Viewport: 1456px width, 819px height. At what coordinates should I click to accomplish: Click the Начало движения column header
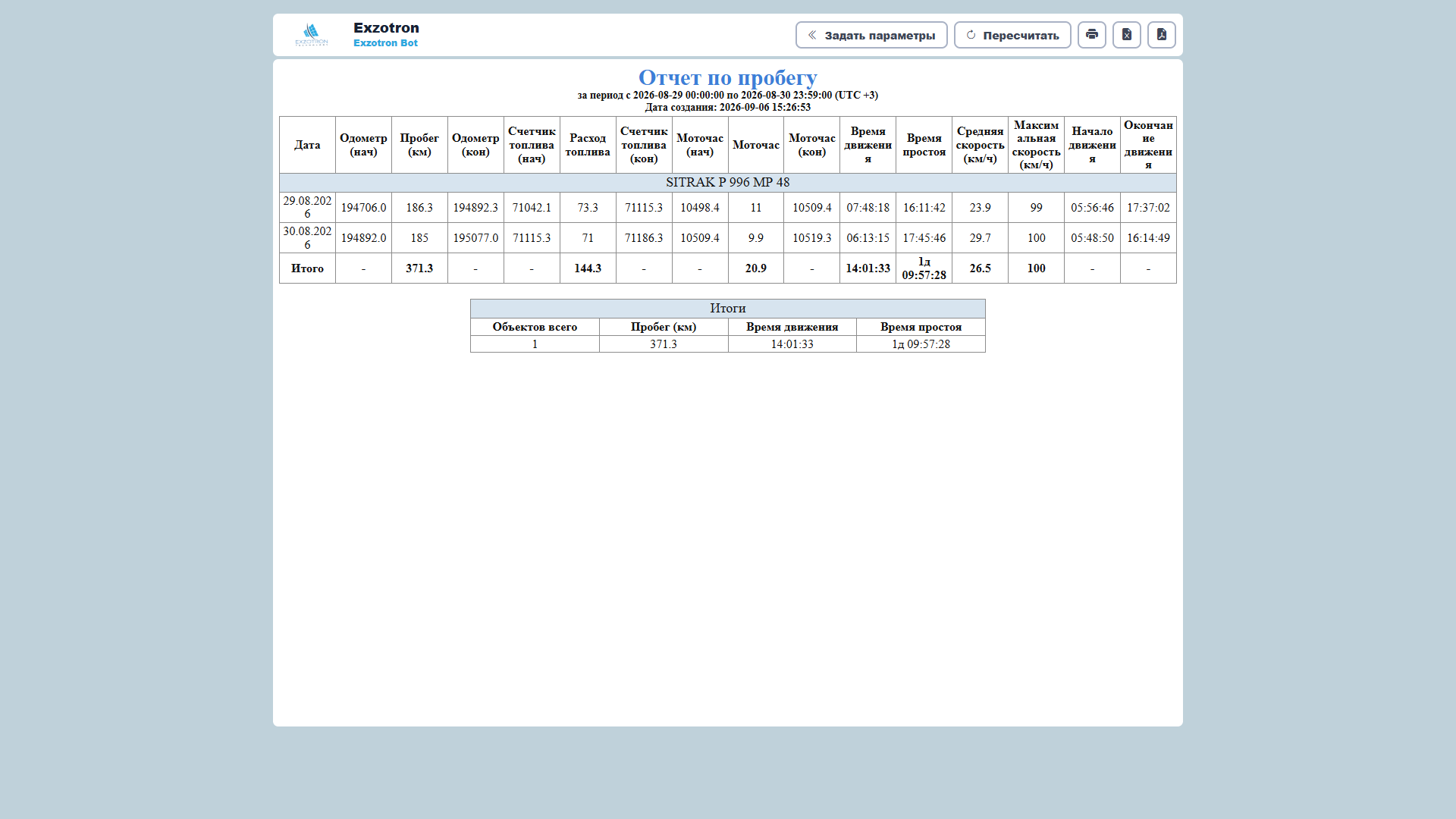point(1092,145)
